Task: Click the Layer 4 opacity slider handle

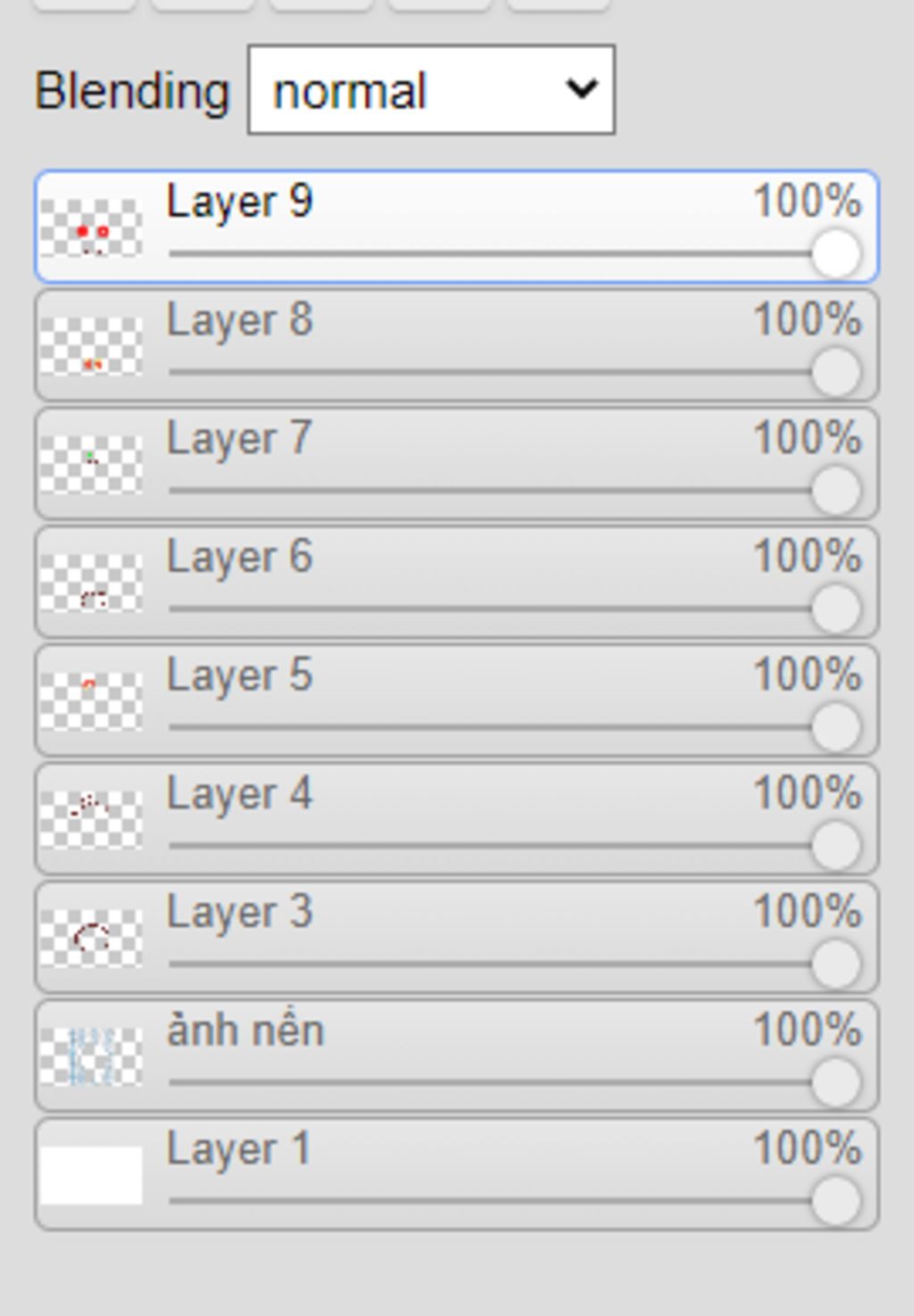Action: point(836,846)
